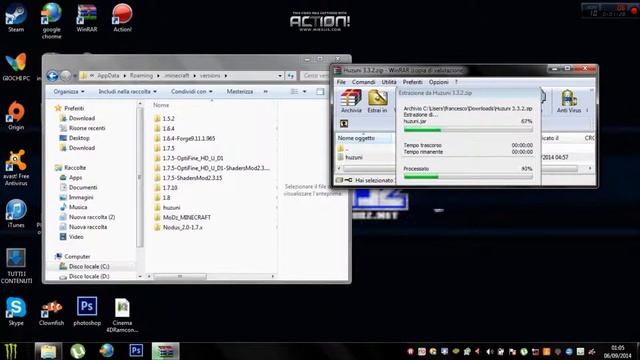Open the Google Chrome desktop shortcut

point(51,20)
